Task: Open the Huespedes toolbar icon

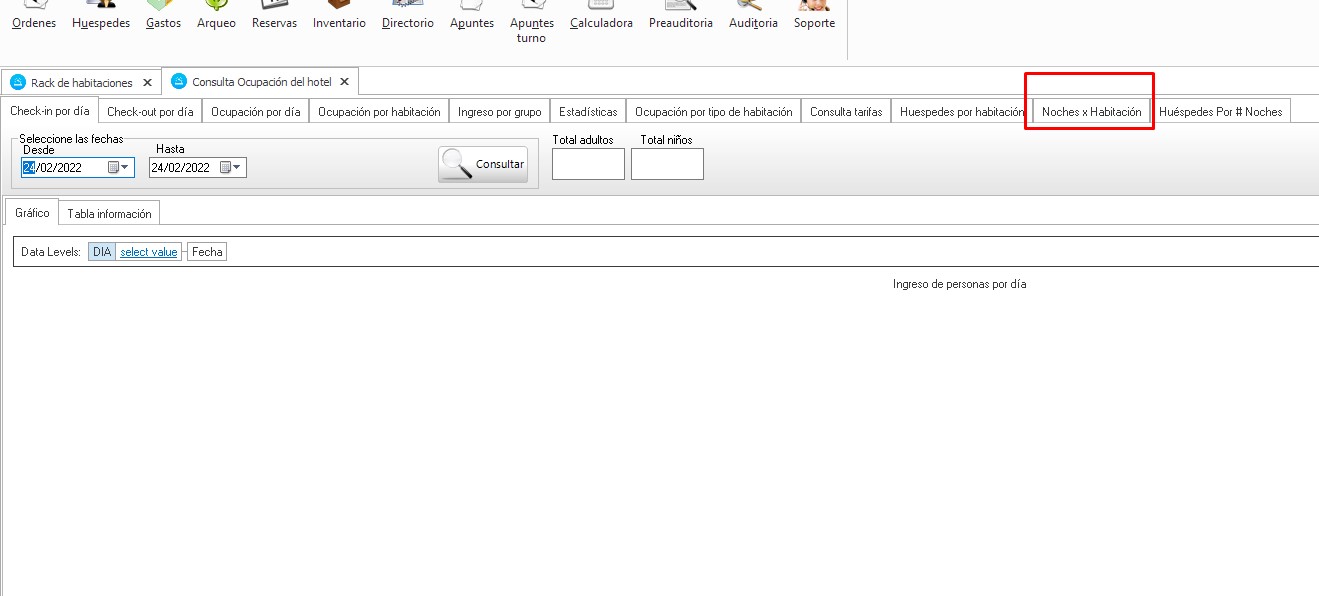Action: (x=101, y=15)
